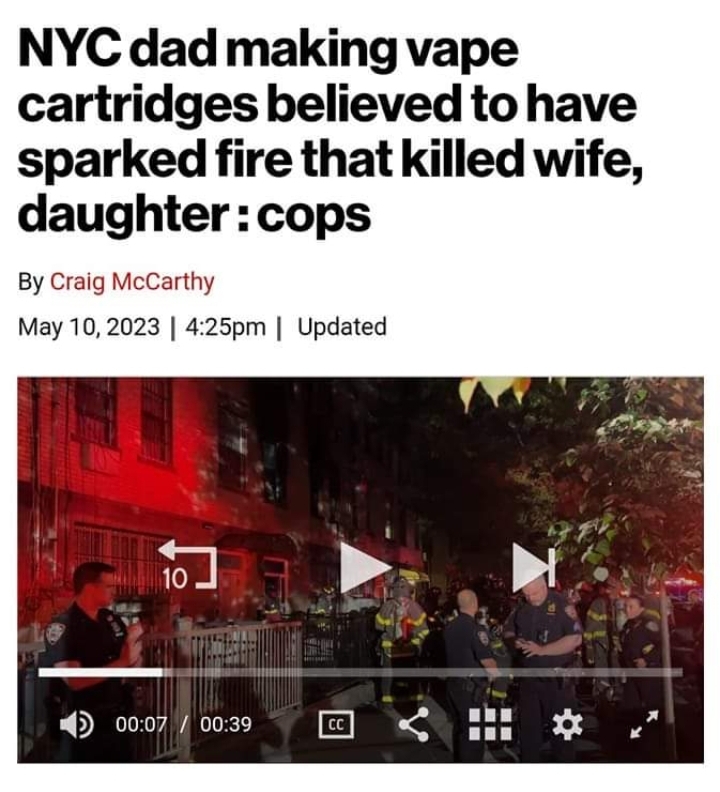This screenshot has width=720, height=792.
Task: Skip to the next video
Action: (x=534, y=567)
